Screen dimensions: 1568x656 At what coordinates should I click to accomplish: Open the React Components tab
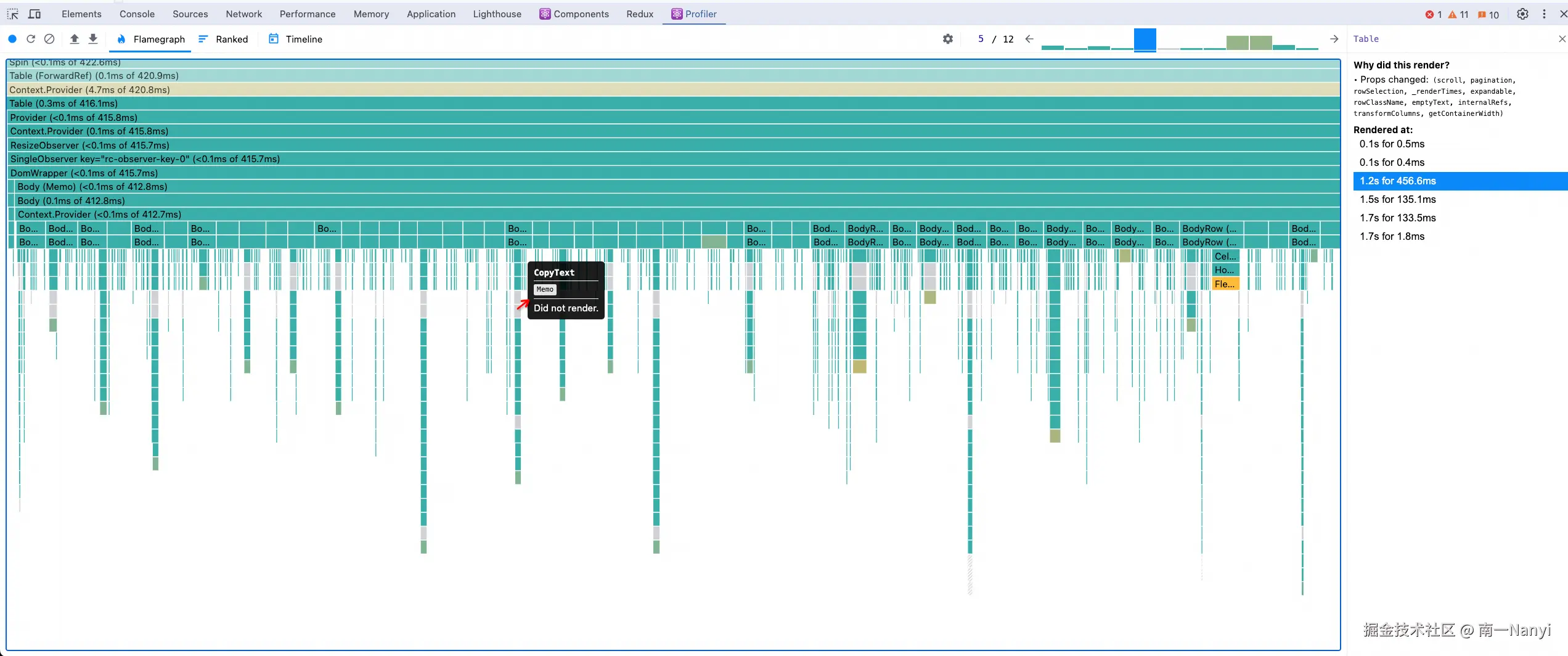[x=574, y=14]
